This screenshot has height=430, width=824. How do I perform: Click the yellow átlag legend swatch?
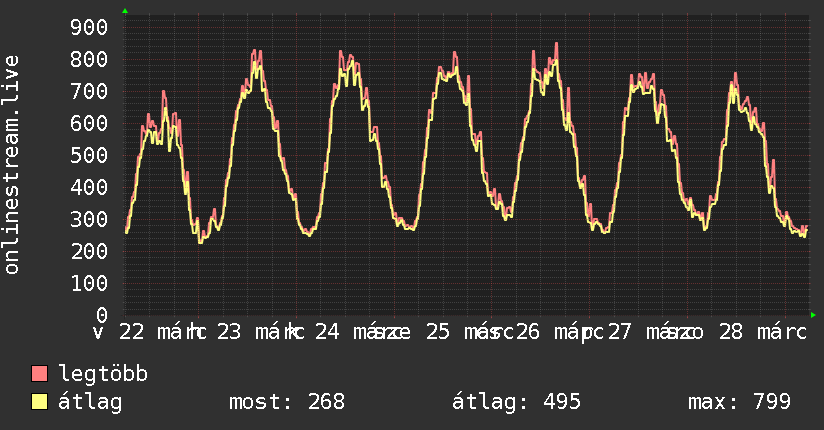(x=39, y=402)
